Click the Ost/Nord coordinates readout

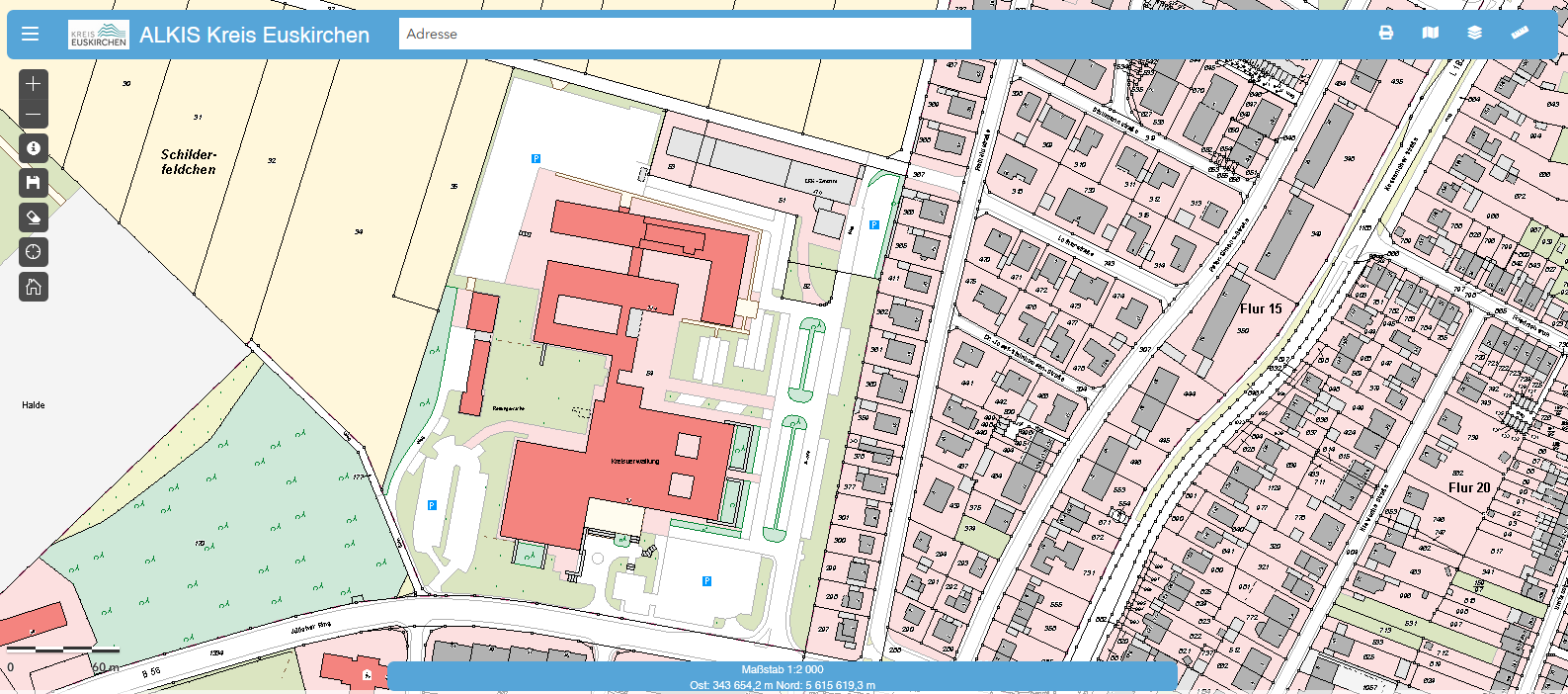782,685
